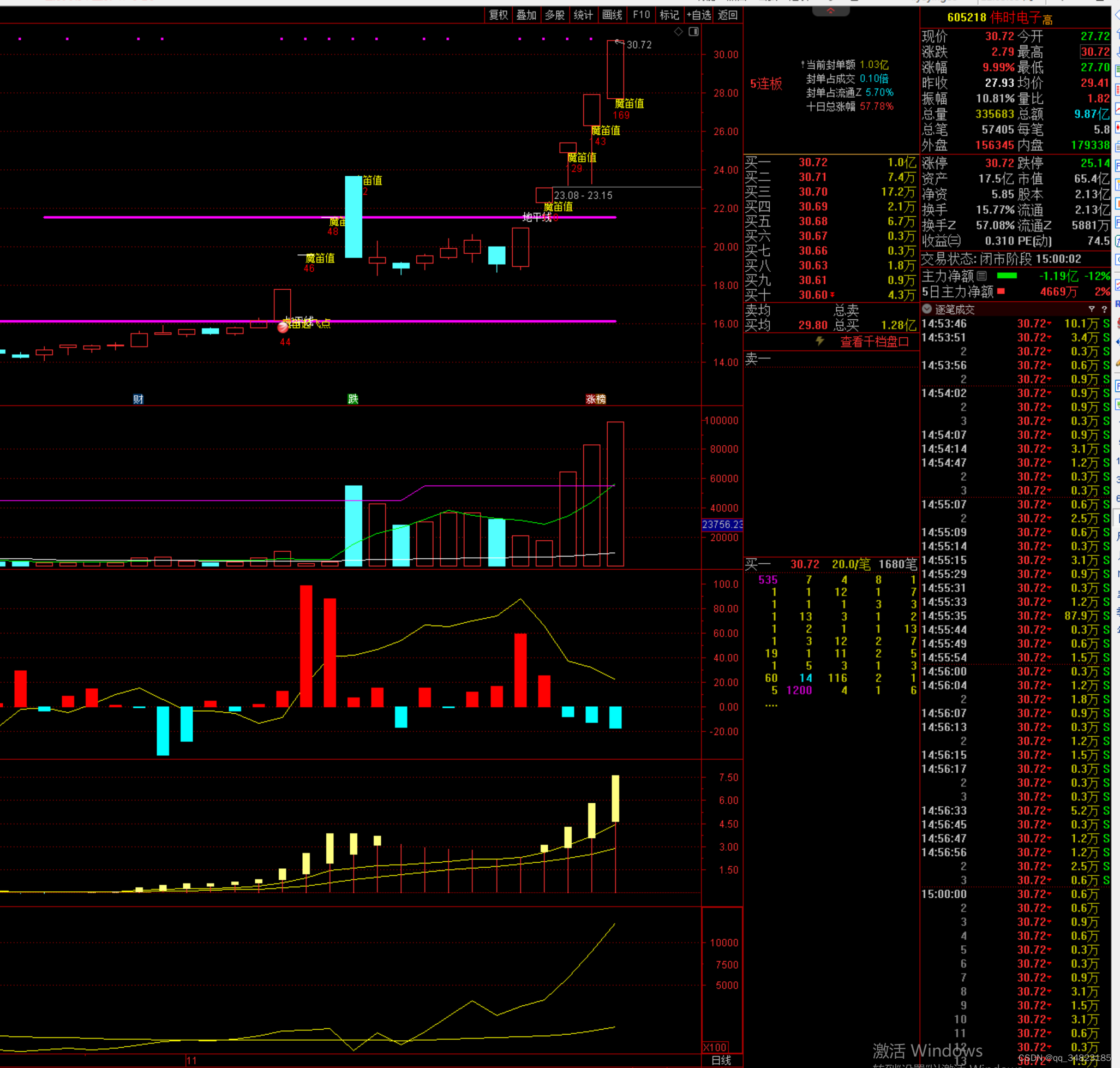Toggle the side panel layout icon
The height and width of the screenshot is (1068, 1120).
(694, 32)
